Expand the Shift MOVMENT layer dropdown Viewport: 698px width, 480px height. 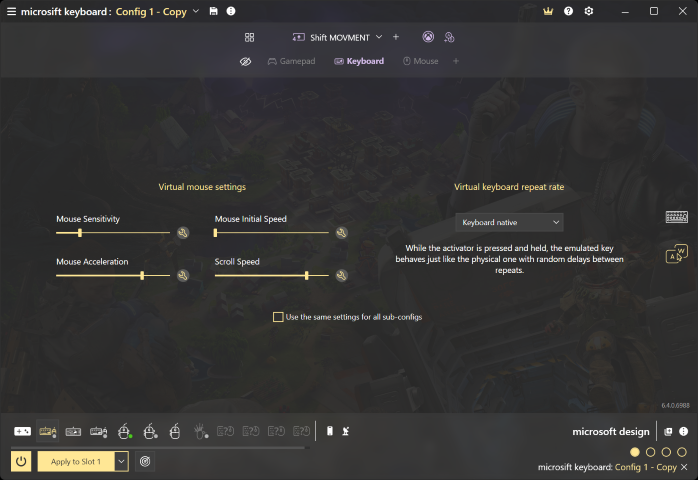point(379,37)
